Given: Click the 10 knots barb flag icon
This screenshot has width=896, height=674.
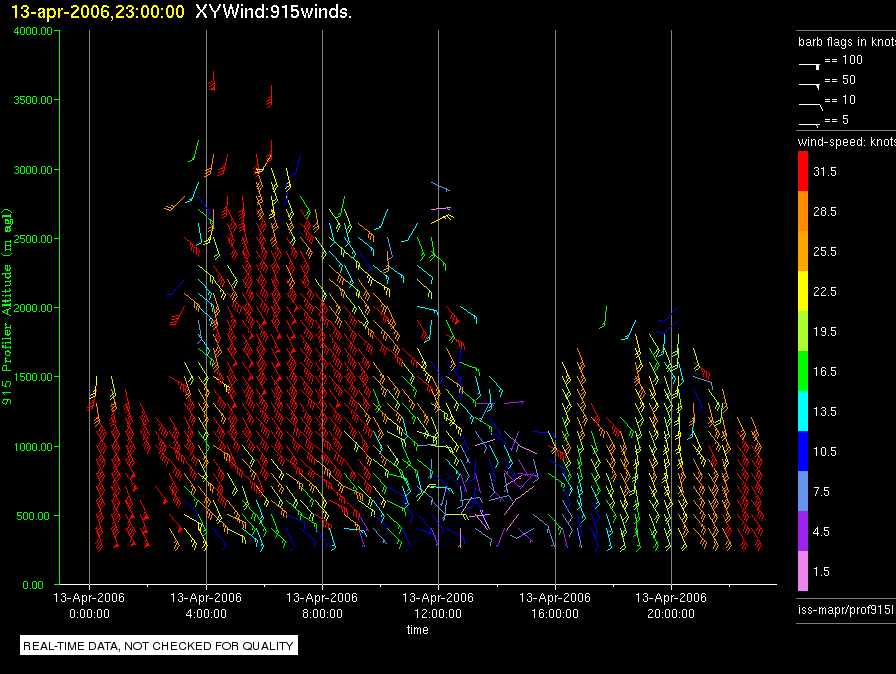Looking at the screenshot, I should (x=810, y=106).
